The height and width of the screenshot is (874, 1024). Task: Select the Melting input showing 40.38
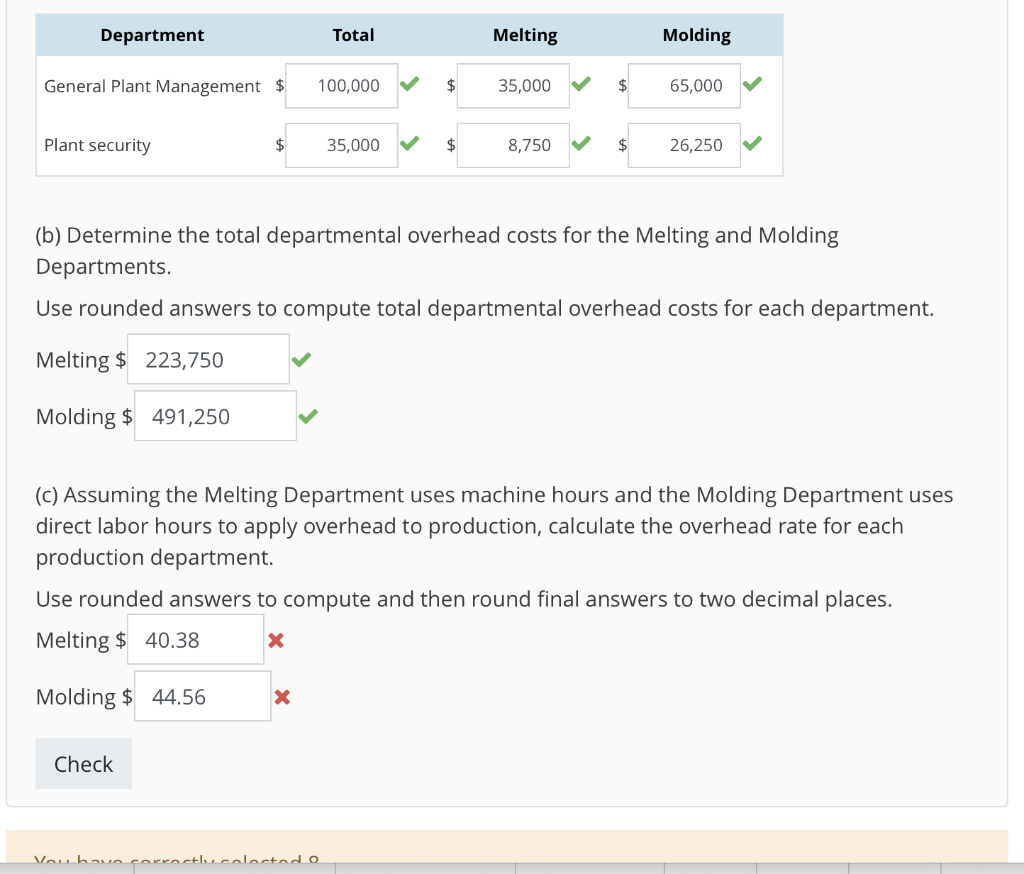click(x=195, y=639)
